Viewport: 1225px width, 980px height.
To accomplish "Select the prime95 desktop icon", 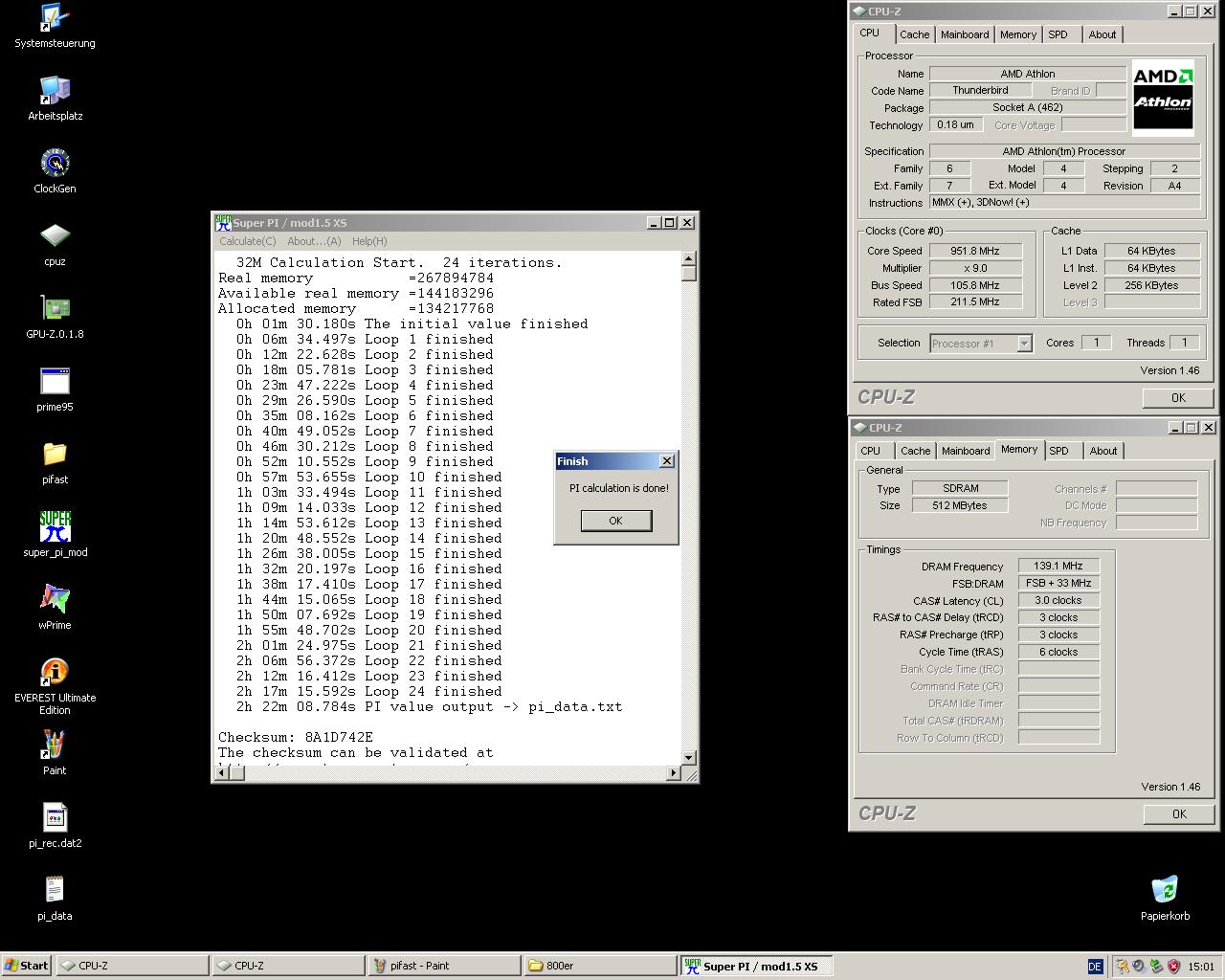I will coord(55,390).
